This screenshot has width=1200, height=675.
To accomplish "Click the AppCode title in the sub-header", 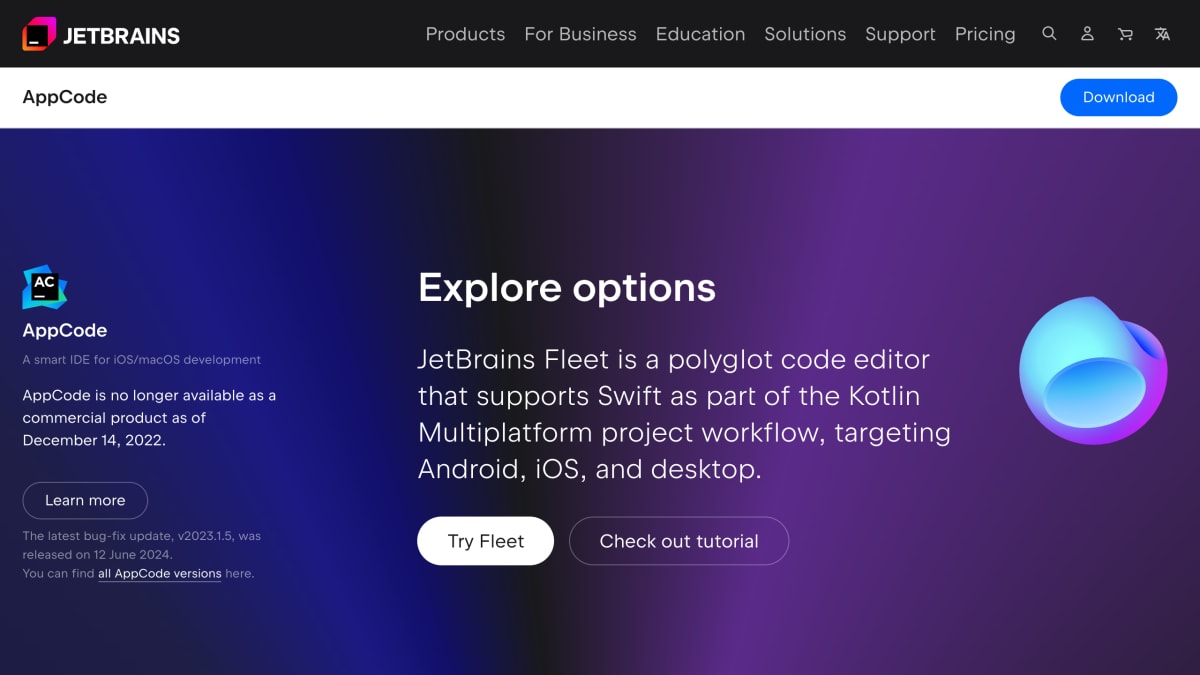I will [x=65, y=97].
